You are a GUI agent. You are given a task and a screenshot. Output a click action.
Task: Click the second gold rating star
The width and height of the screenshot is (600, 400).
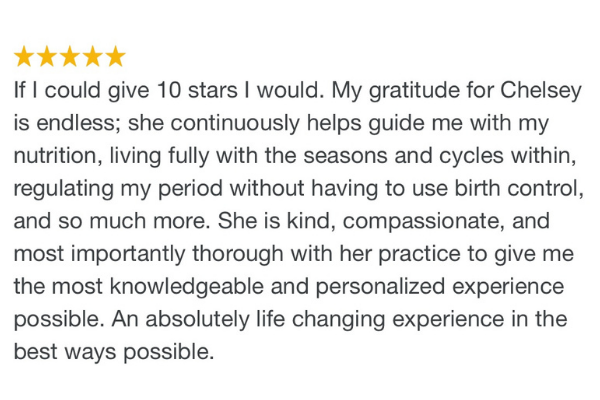pyautogui.click(x=47, y=56)
